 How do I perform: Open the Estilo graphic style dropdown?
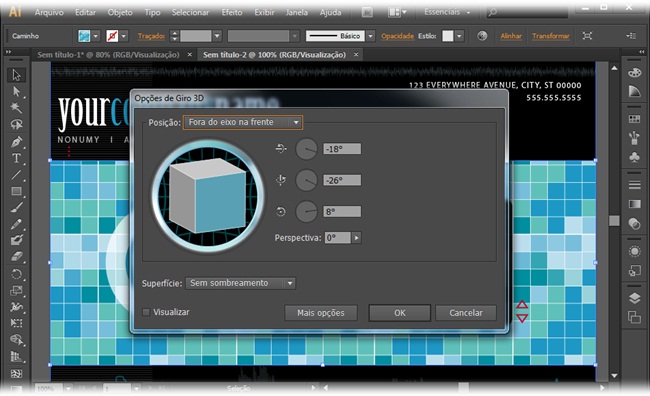pos(459,36)
